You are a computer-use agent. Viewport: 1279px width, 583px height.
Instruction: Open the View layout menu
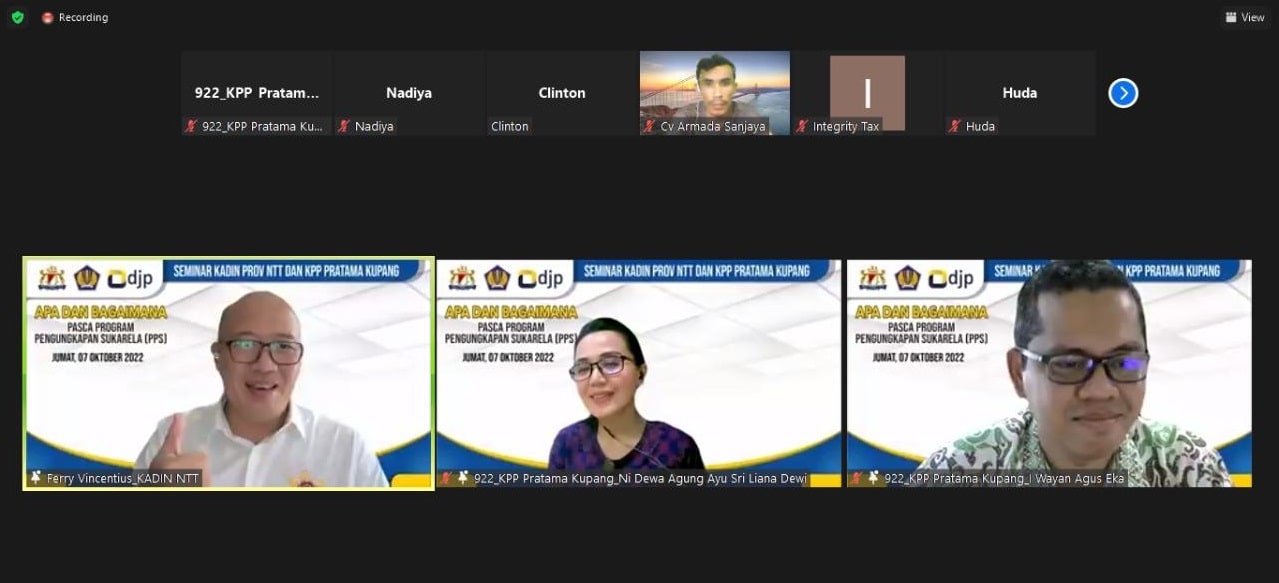[x=1245, y=17]
